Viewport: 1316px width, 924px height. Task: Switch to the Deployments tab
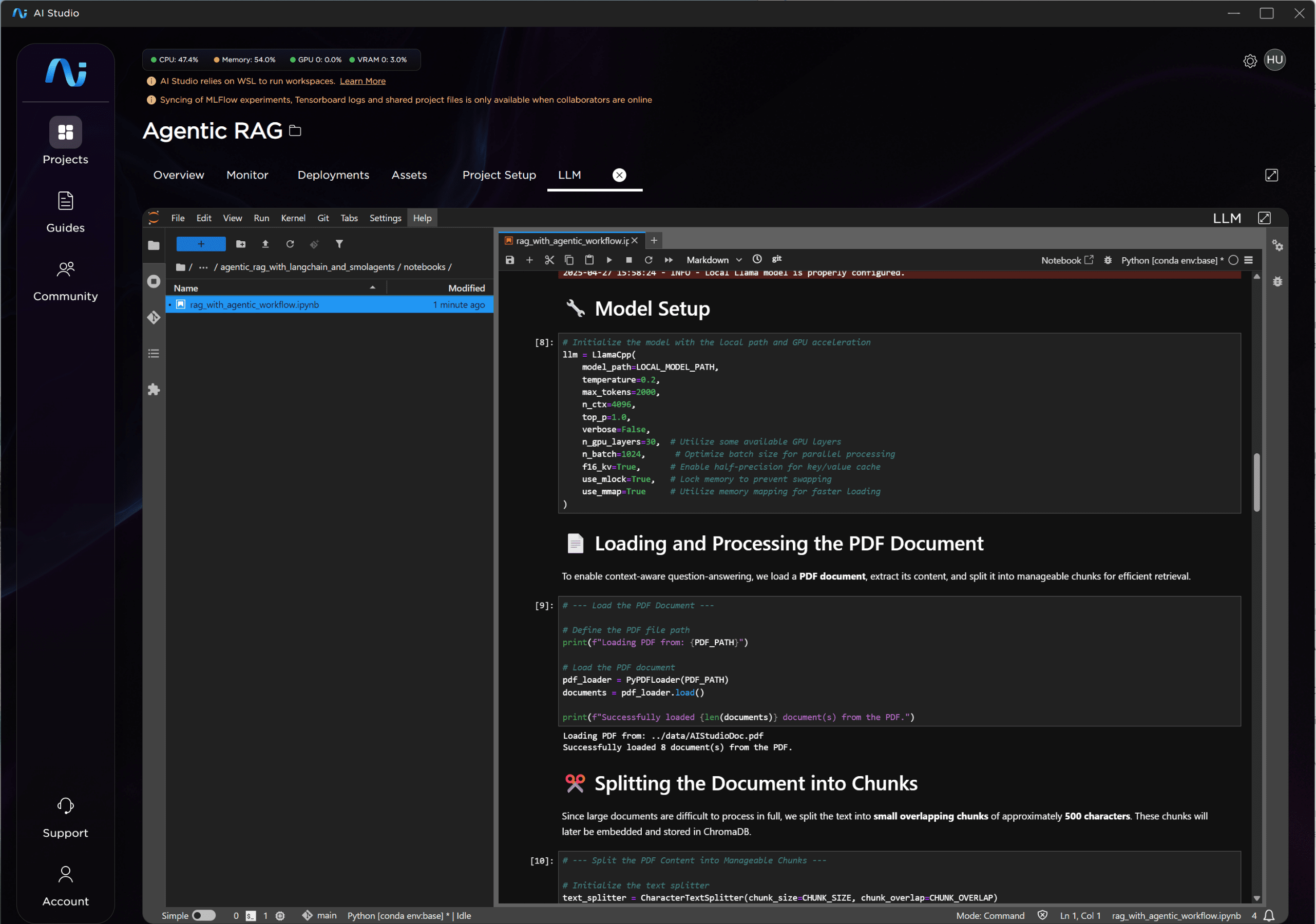point(333,175)
